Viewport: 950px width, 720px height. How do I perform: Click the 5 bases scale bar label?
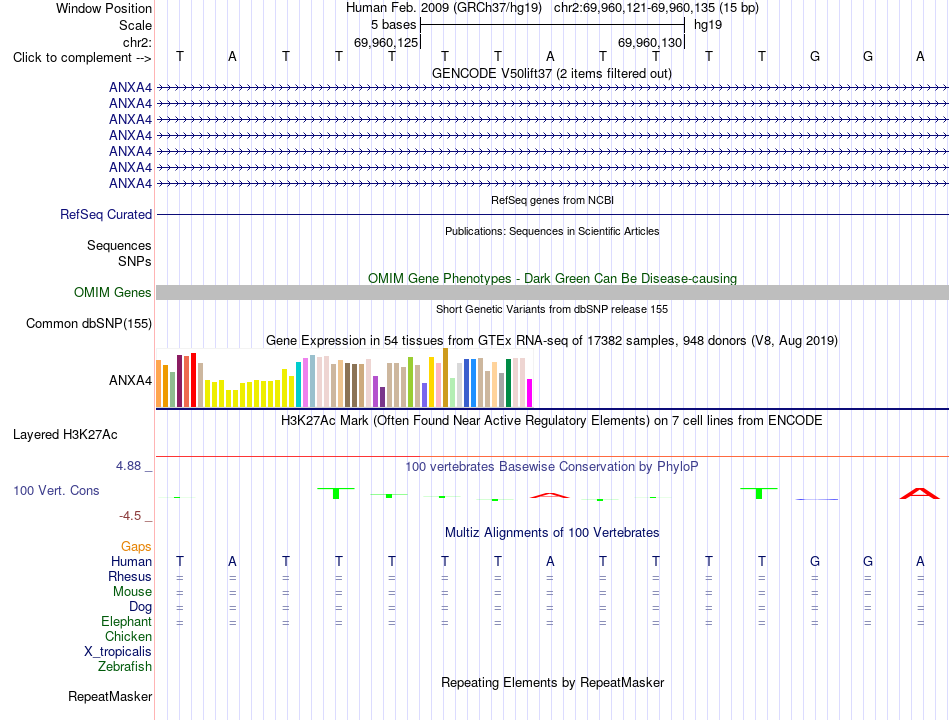[x=393, y=25]
